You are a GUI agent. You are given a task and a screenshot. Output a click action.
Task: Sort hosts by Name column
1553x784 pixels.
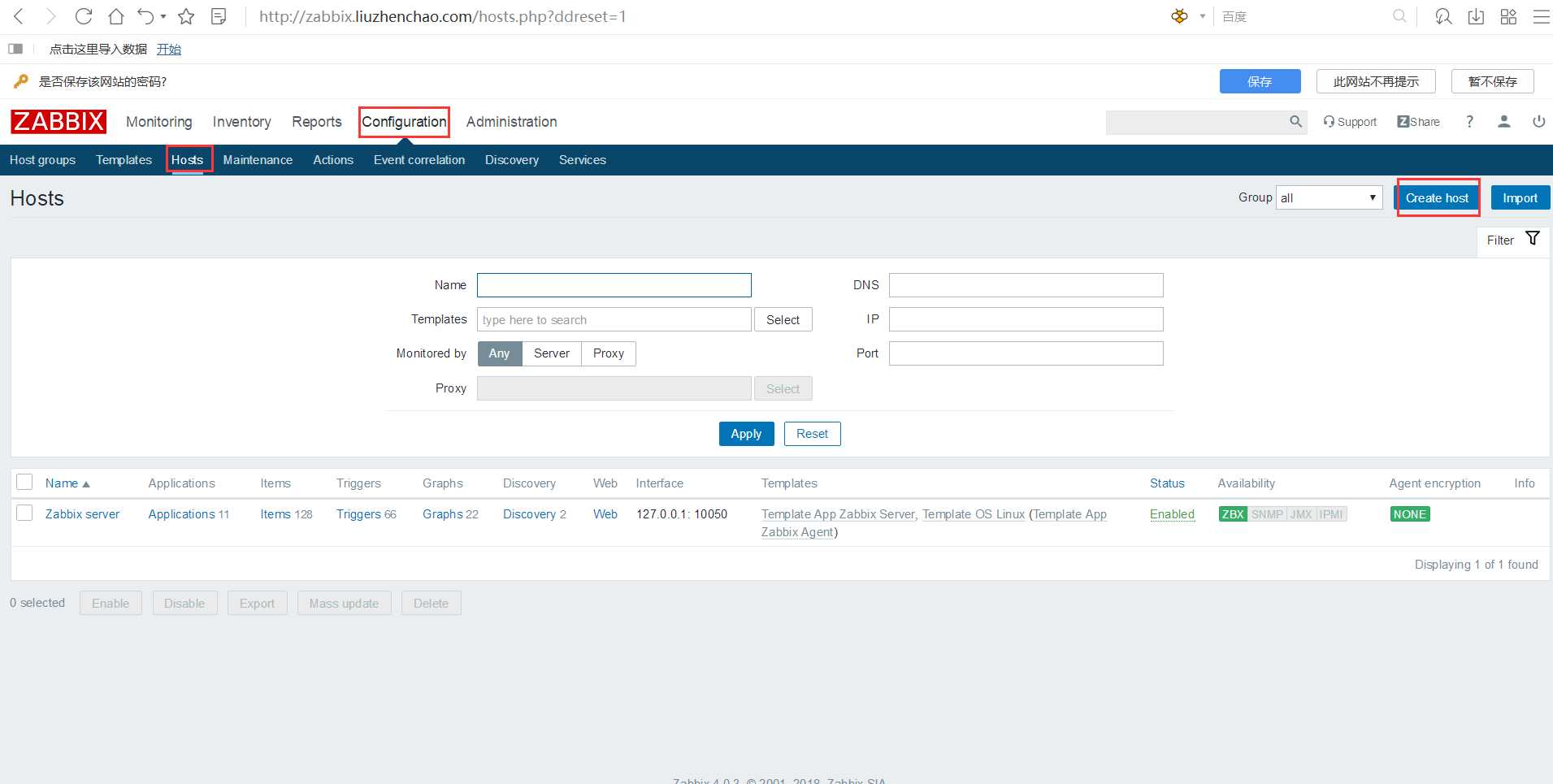tap(67, 483)
